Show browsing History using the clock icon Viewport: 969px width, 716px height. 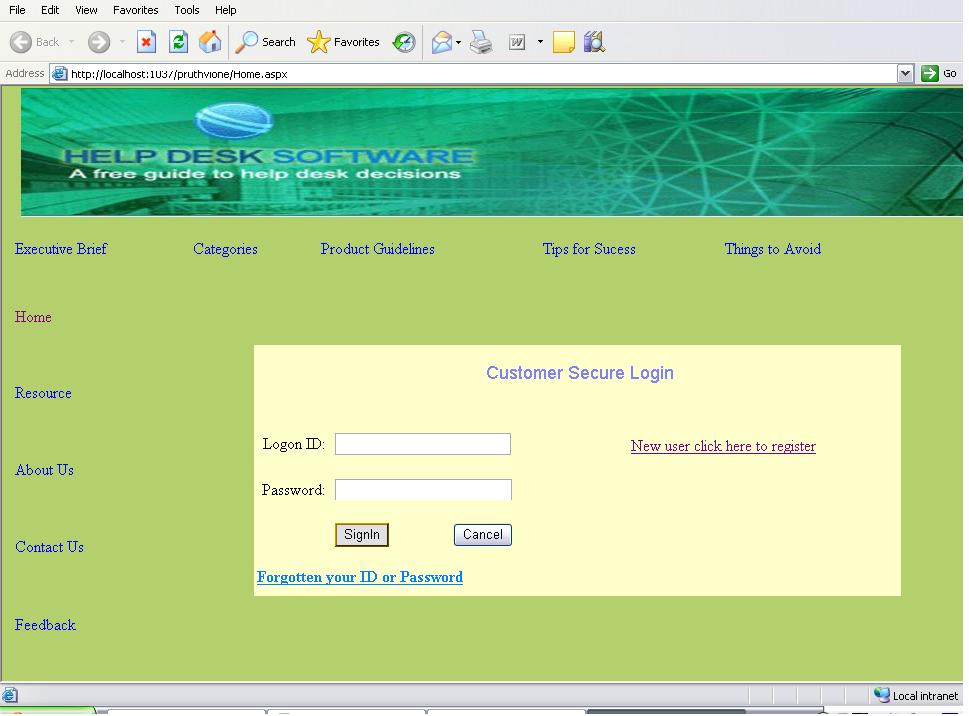point(404,42)
